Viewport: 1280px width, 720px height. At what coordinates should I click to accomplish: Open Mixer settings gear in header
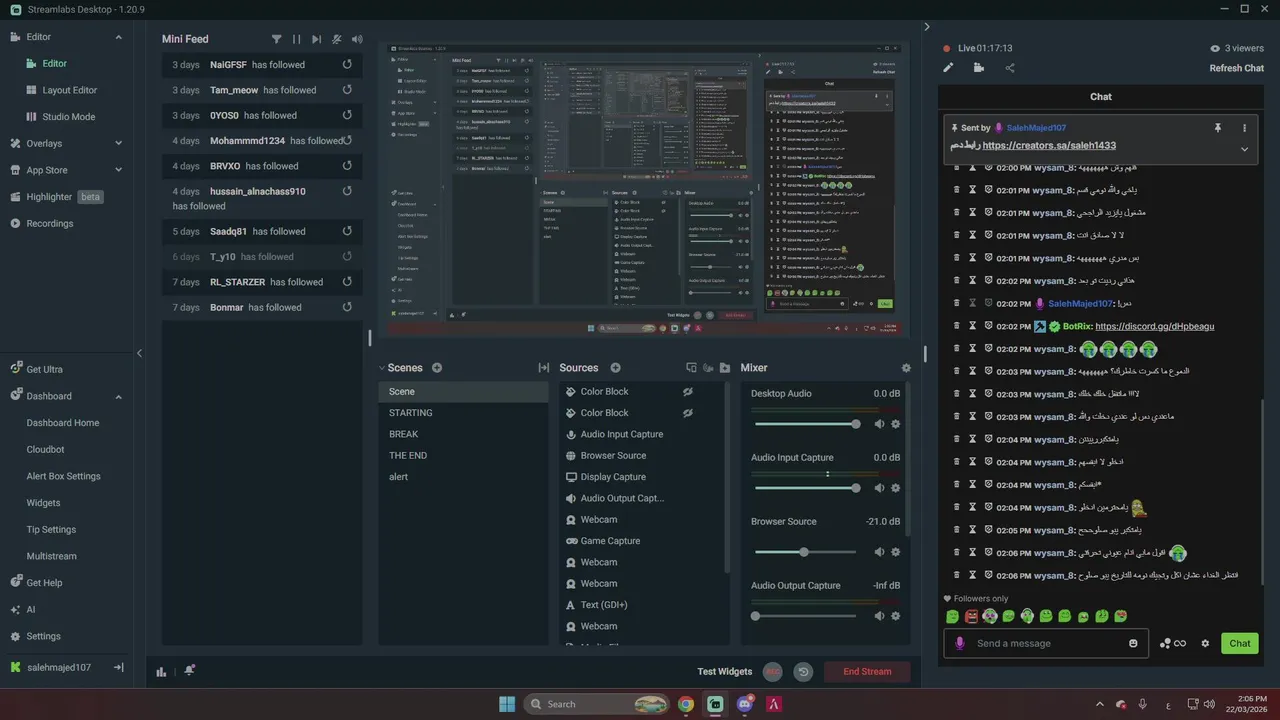(x=906, y=368)
